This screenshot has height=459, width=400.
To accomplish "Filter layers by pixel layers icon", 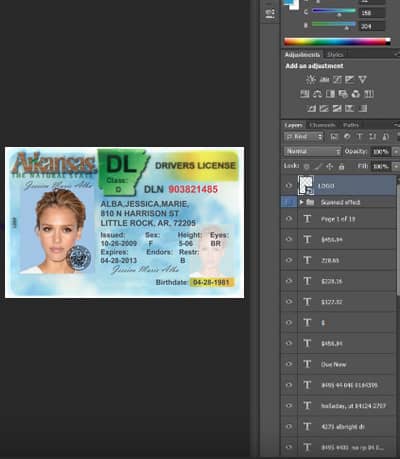I will pos(334,136).
